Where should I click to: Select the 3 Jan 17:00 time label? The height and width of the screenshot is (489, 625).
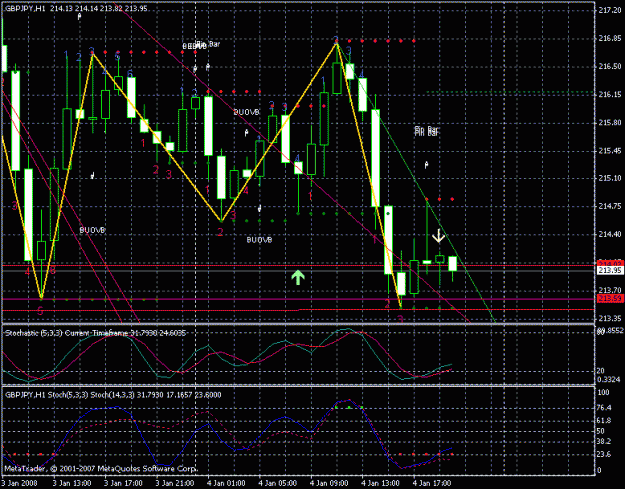[122, 483]
